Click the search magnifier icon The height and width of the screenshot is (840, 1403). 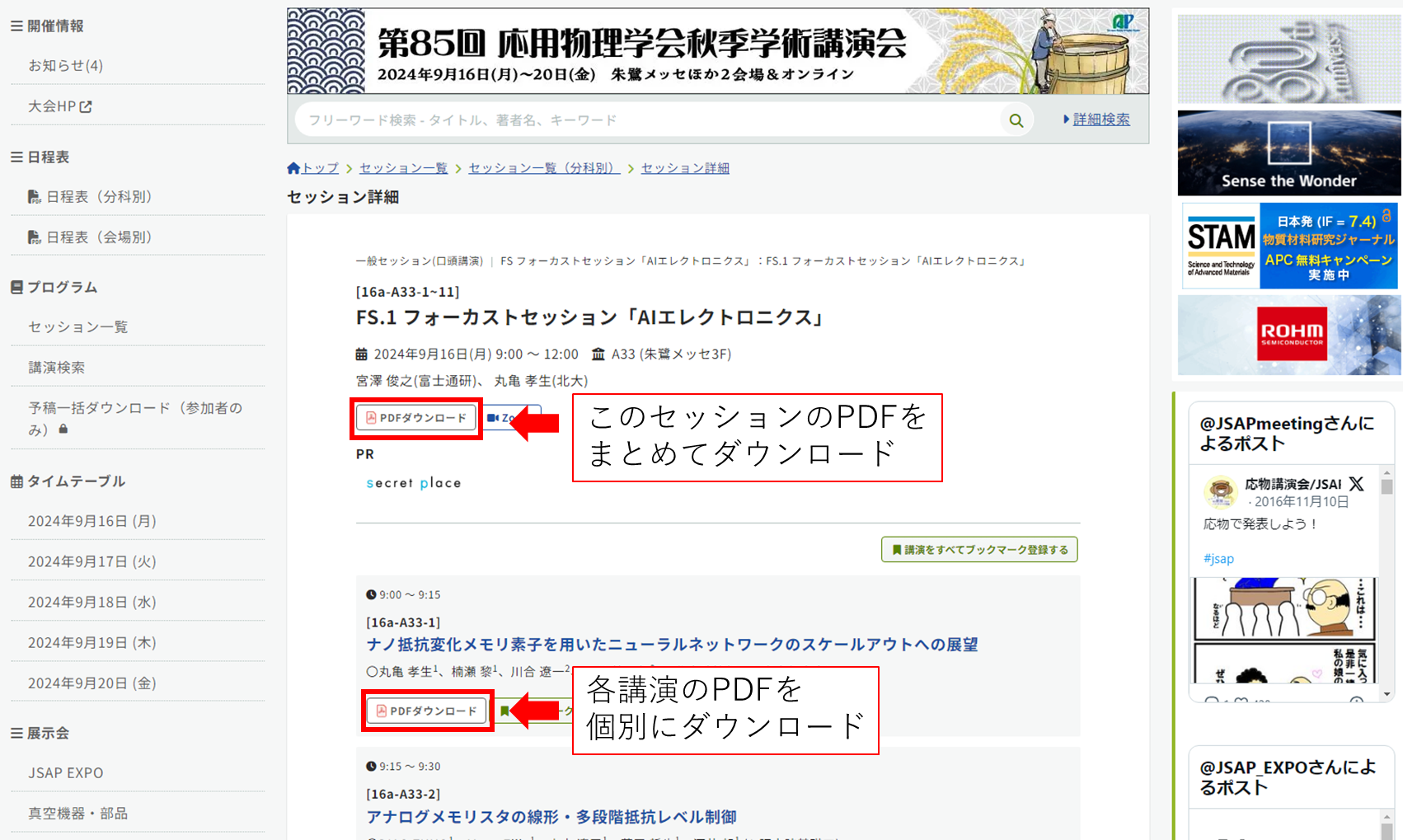click(x=1016, y=120)
